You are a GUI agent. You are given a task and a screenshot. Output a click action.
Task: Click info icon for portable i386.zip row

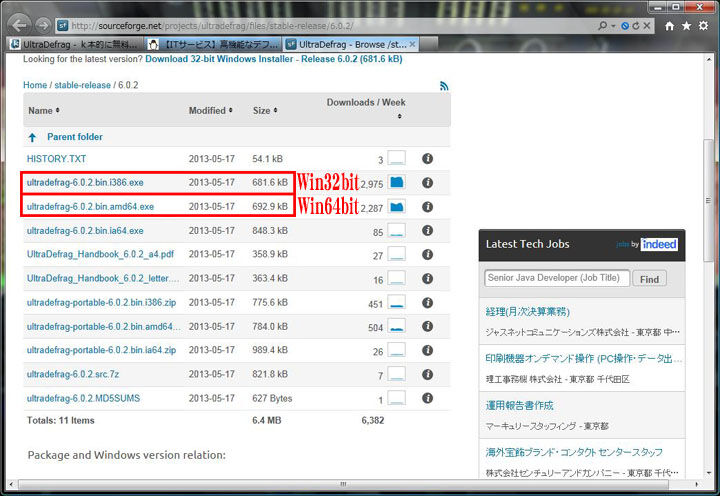click(428, 303)
